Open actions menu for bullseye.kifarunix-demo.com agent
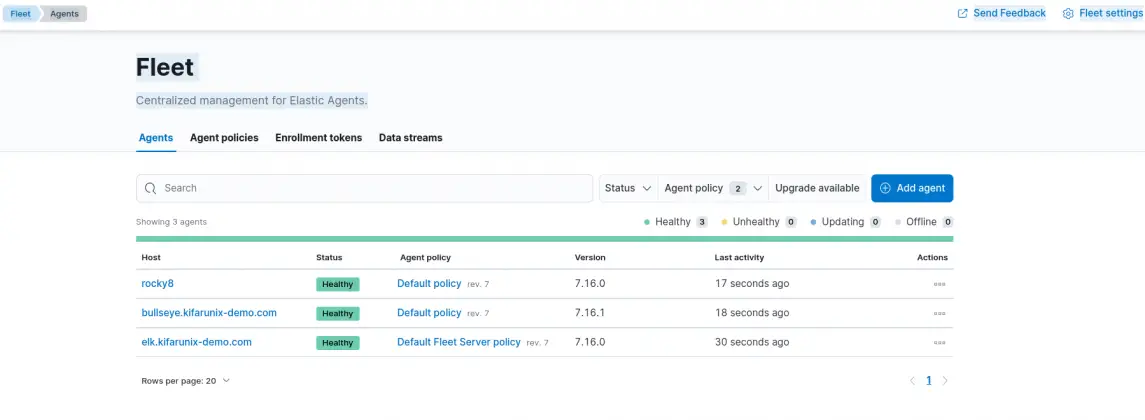The image size is (1145, 420). coord(939,313)
